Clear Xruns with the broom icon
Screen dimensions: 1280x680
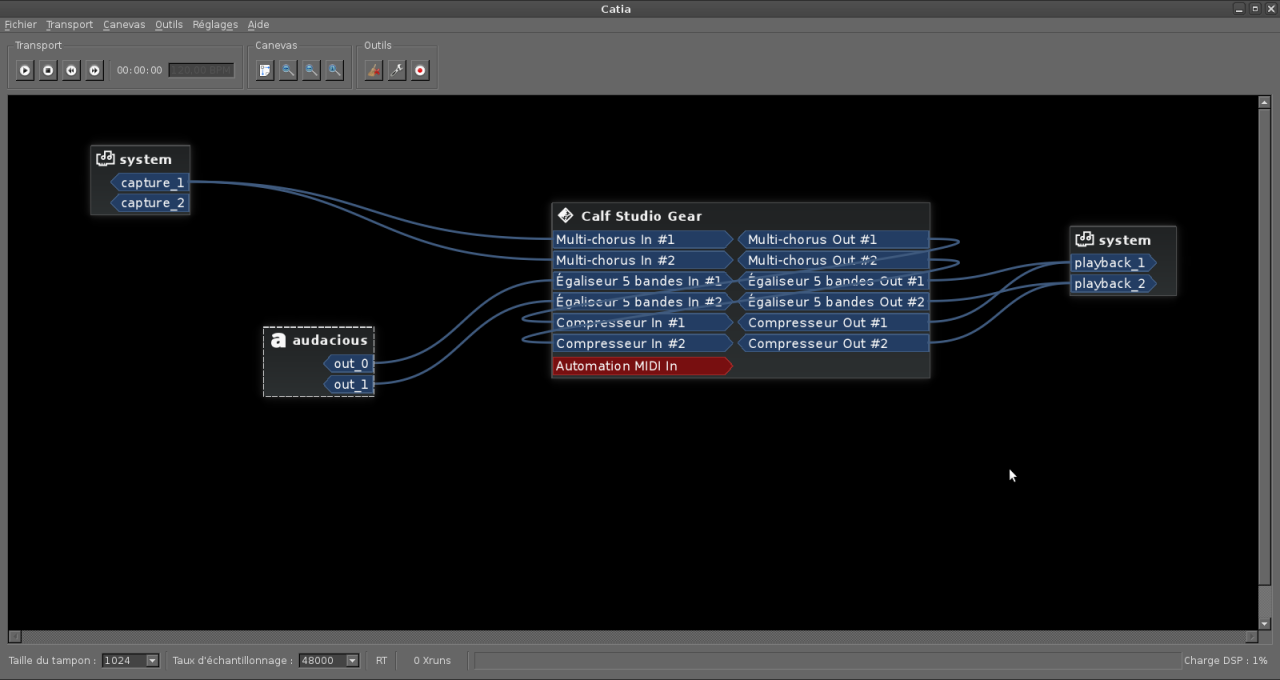[374, 70]
